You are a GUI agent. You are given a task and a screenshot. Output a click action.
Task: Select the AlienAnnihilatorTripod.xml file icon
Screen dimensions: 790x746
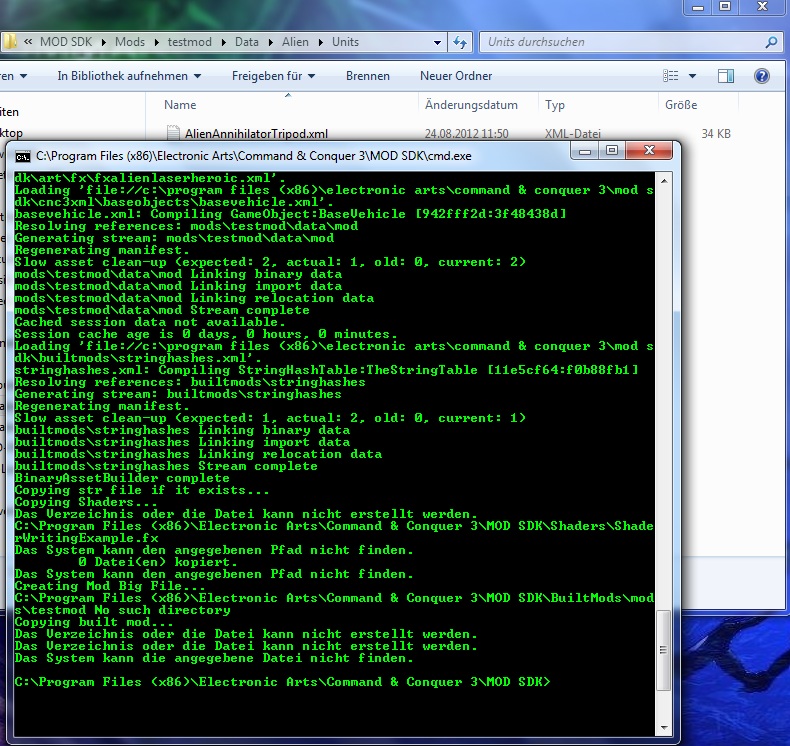[174, 133]
